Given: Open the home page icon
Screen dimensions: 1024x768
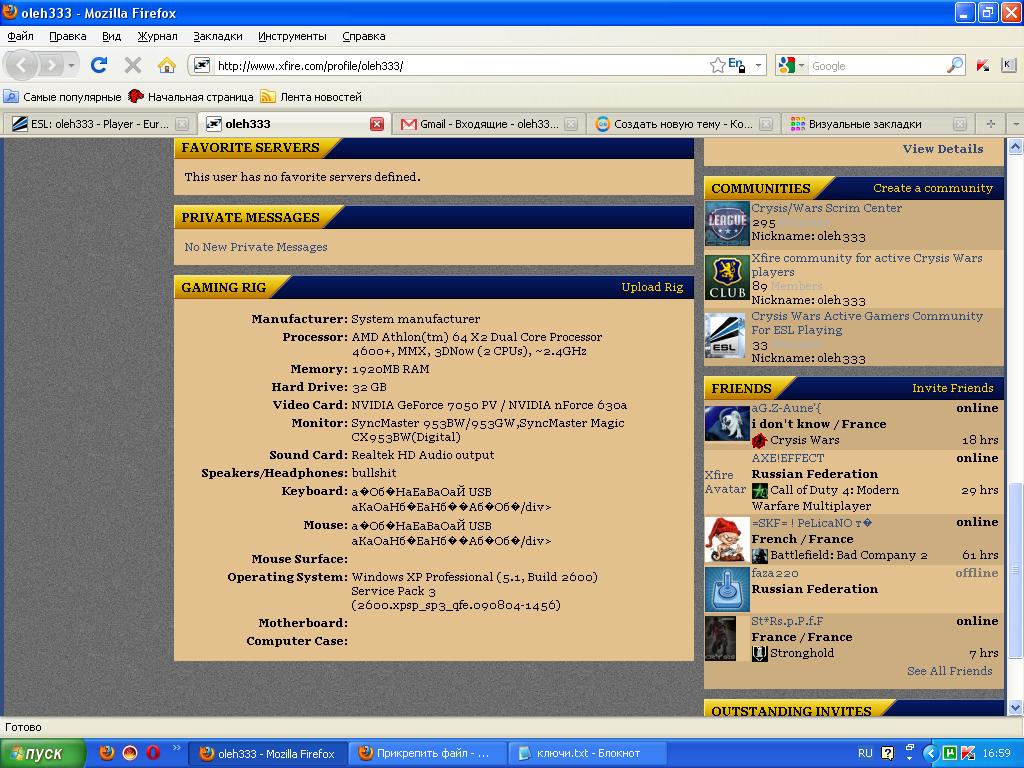Looking at the screenshot, I should (x=167, y=65).
